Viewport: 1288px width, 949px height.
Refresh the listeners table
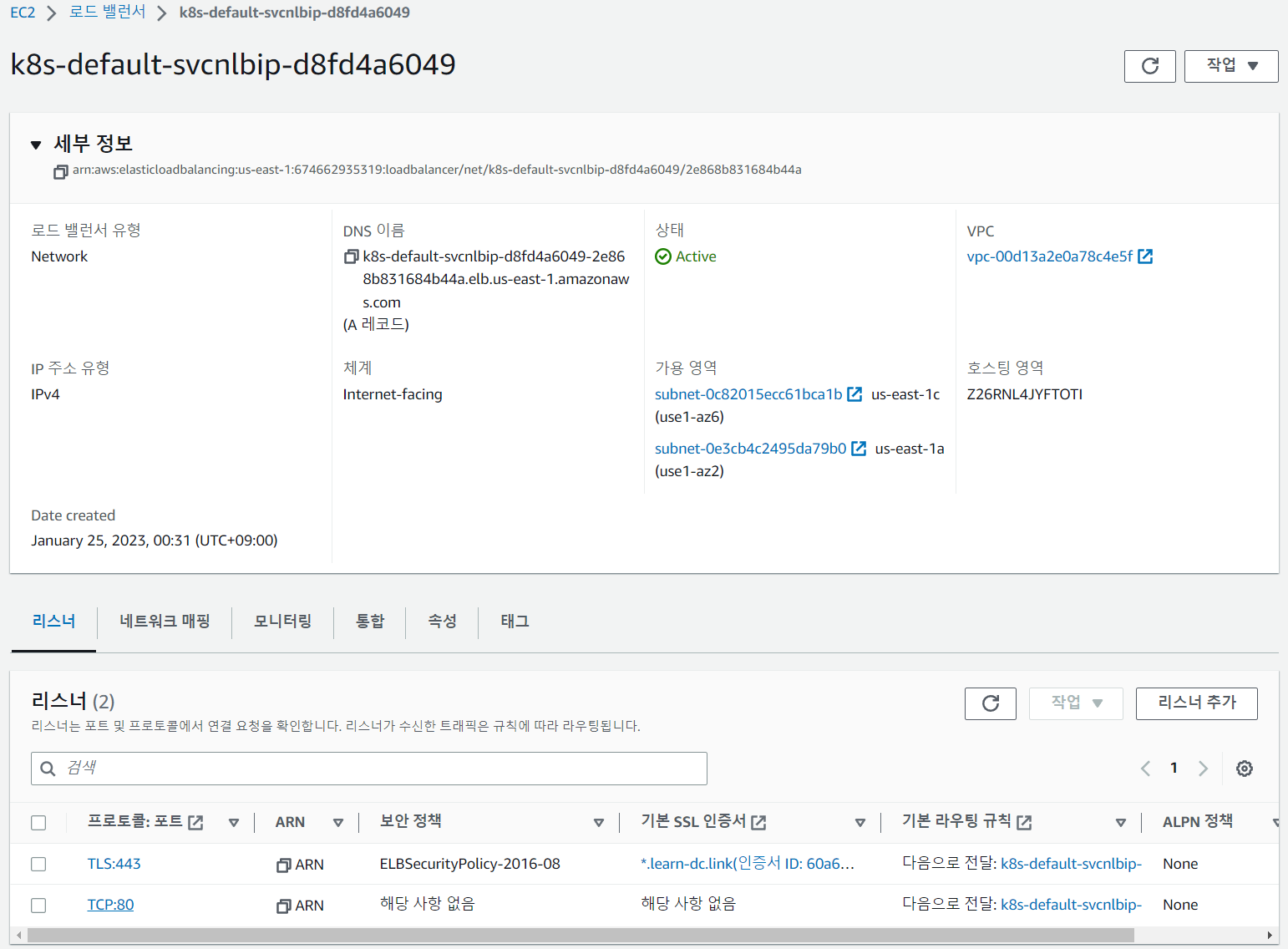990,703
